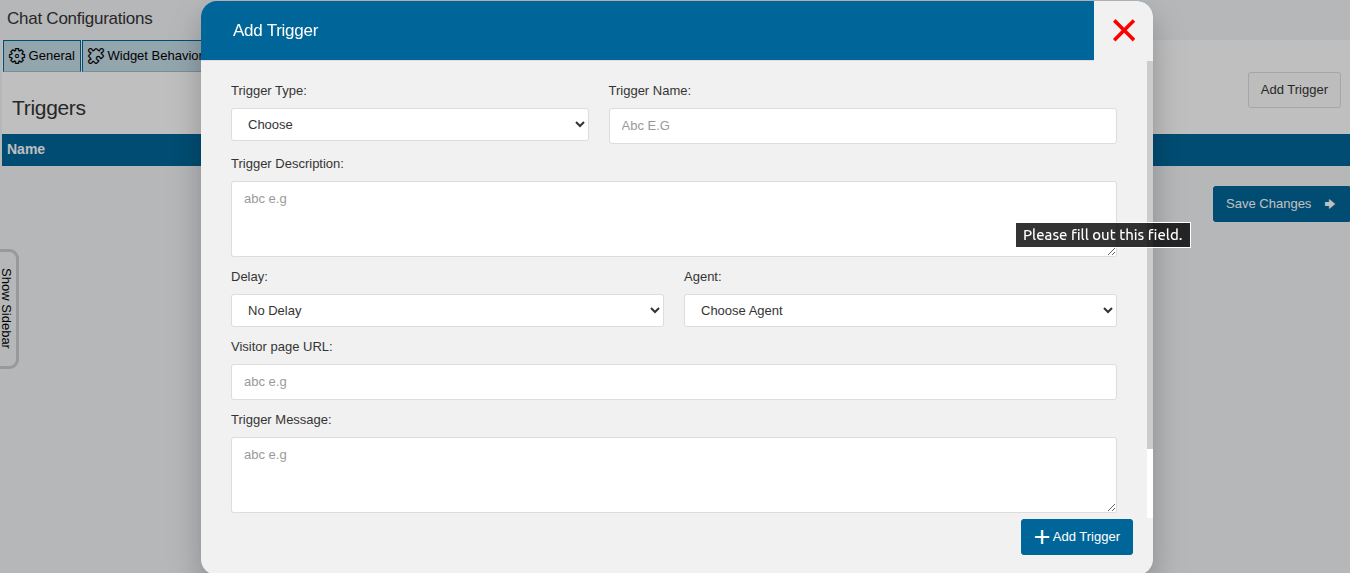This screenshot has width=1350, height=573.
Task: Click the arrow icon on Save Changes
Action: 1330,204
